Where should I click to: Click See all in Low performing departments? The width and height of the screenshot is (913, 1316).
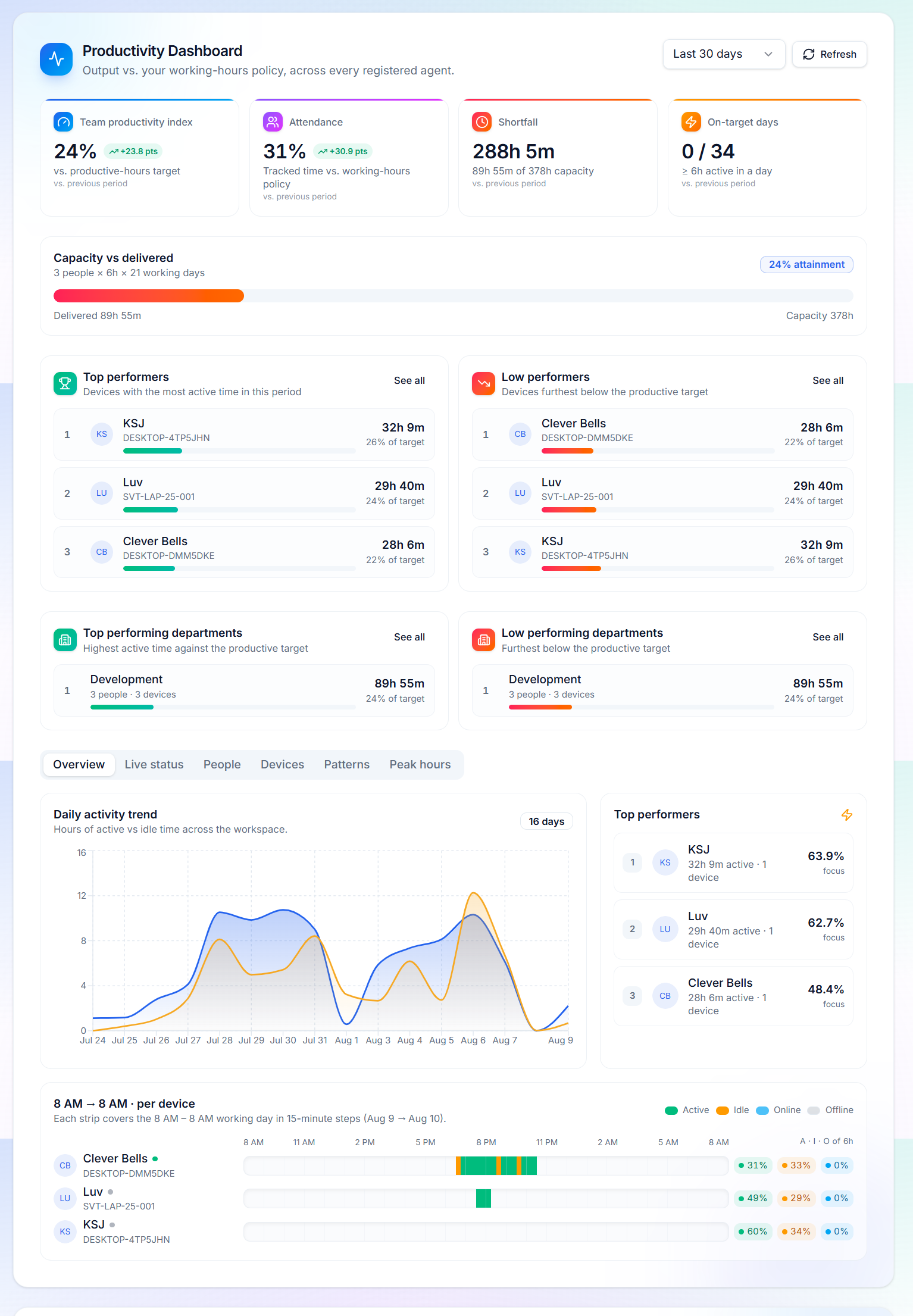tap(827, 637)
